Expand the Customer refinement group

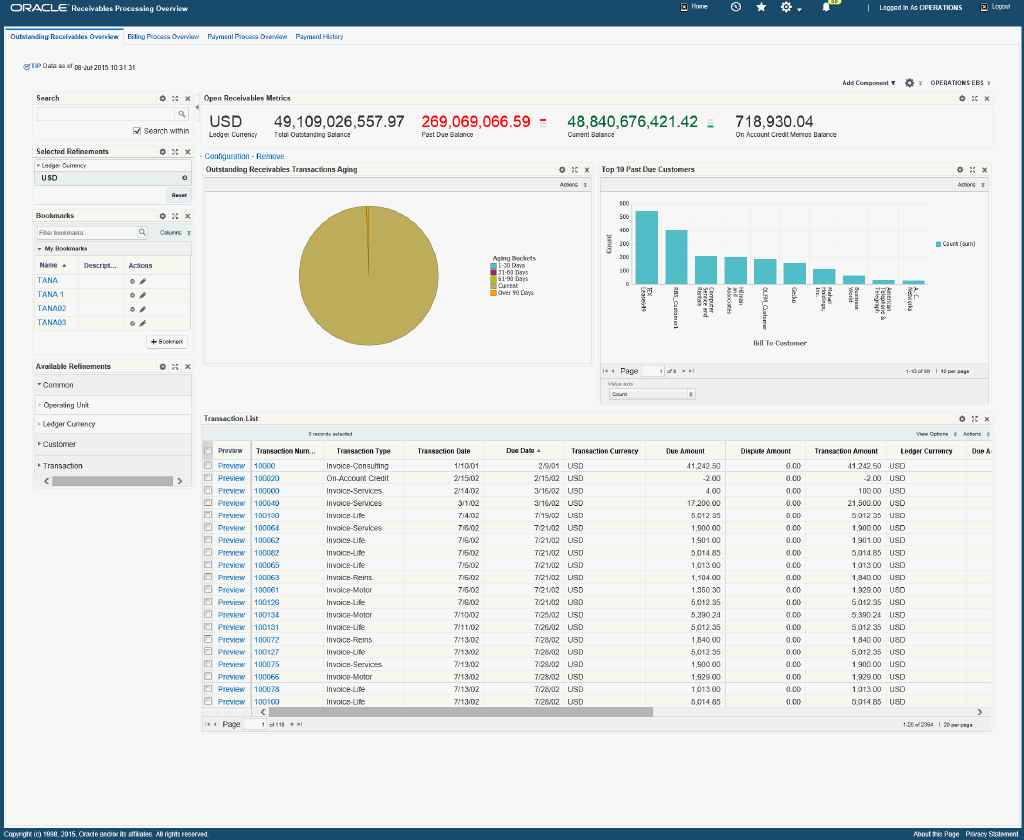coord(59,444)
